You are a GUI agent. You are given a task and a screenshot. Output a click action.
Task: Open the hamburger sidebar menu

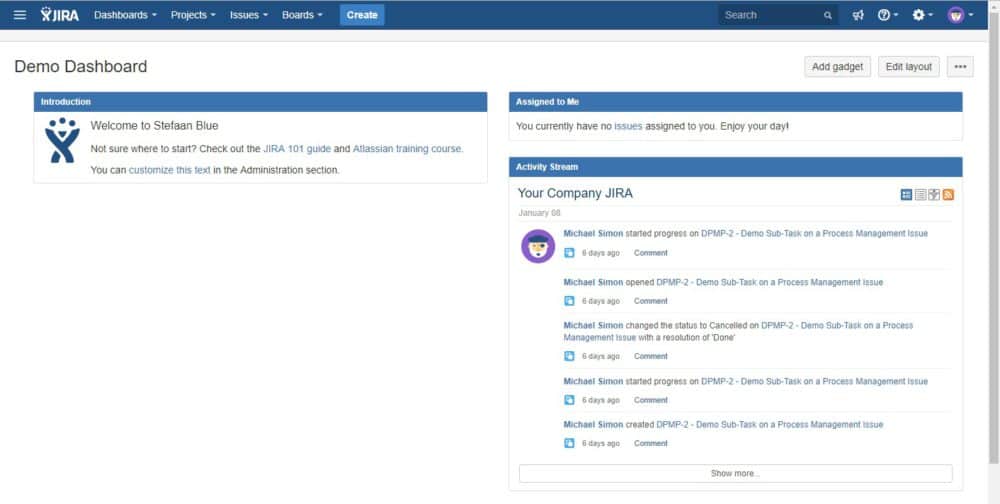click(20, 15)
